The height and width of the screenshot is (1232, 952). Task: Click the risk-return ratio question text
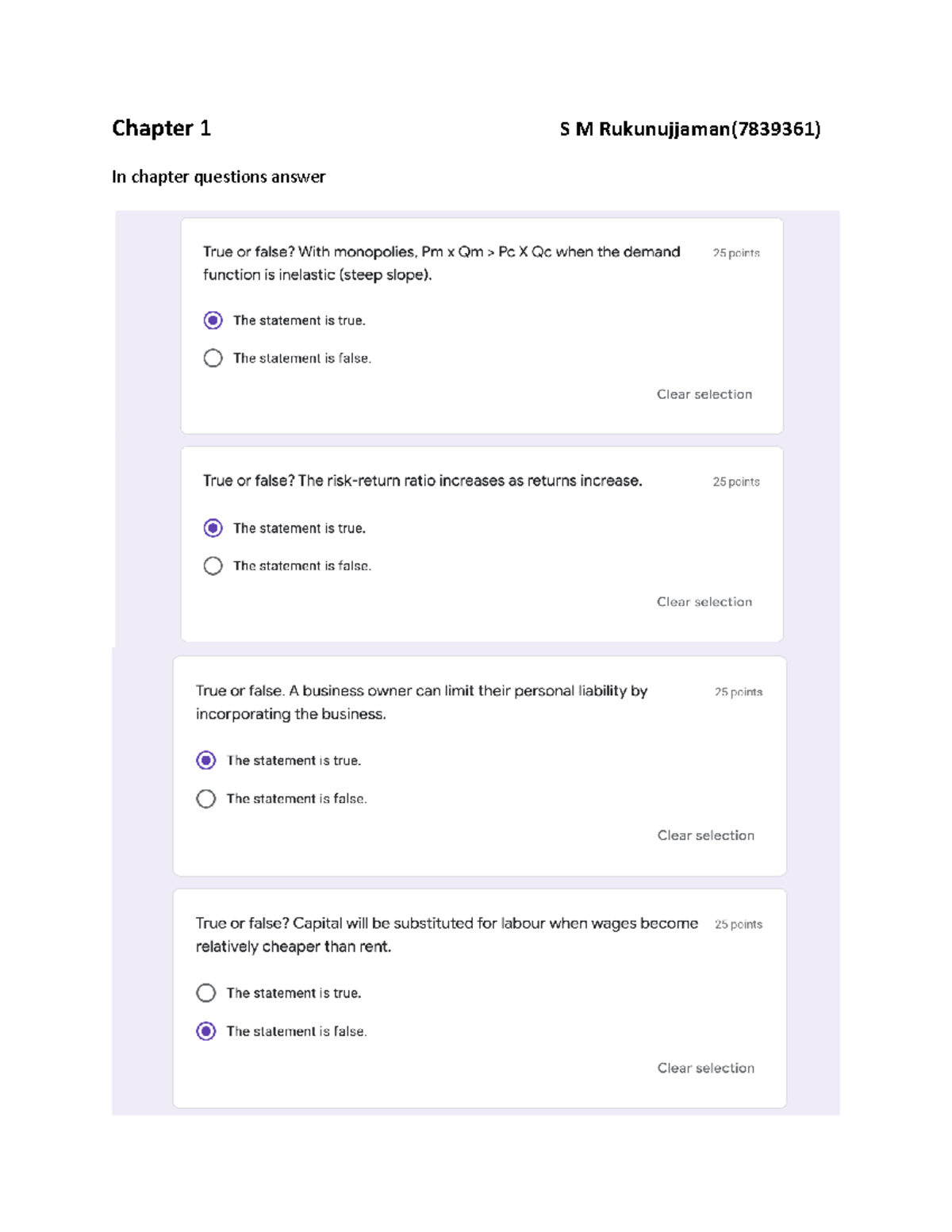tap(422, 481)
